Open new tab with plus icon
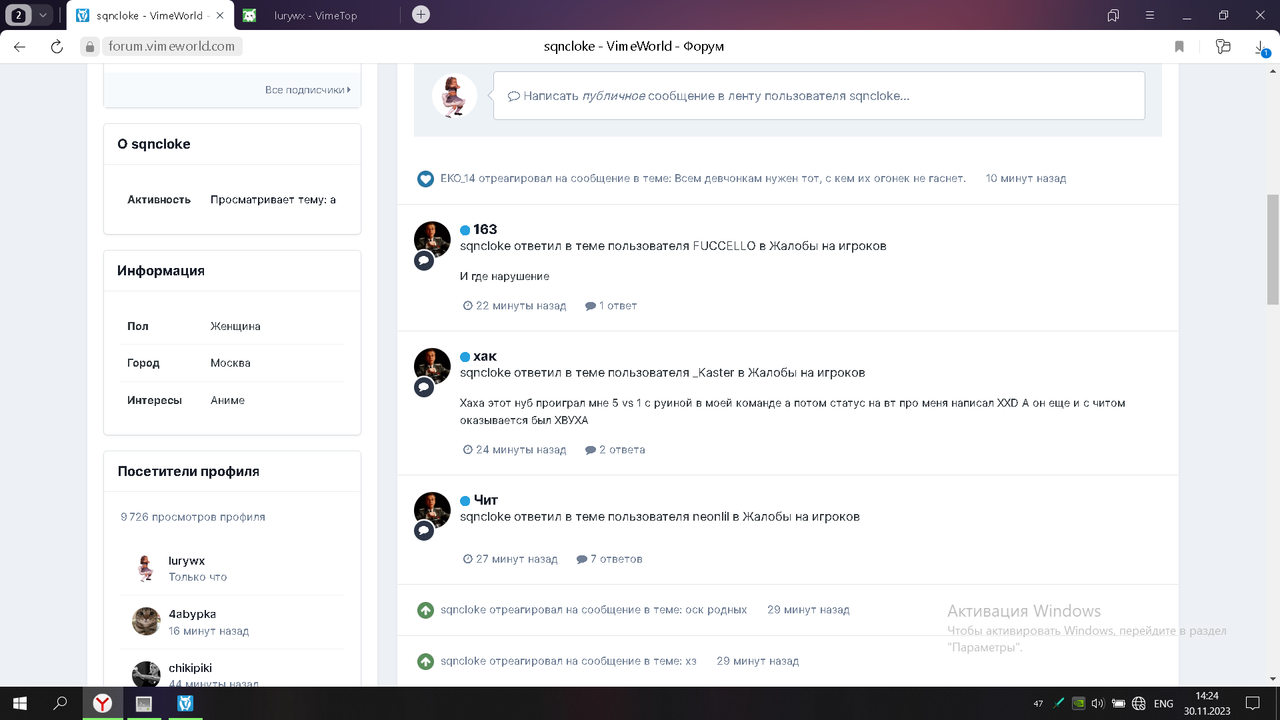Screen dimensions: 1280x720 point(421,14)
